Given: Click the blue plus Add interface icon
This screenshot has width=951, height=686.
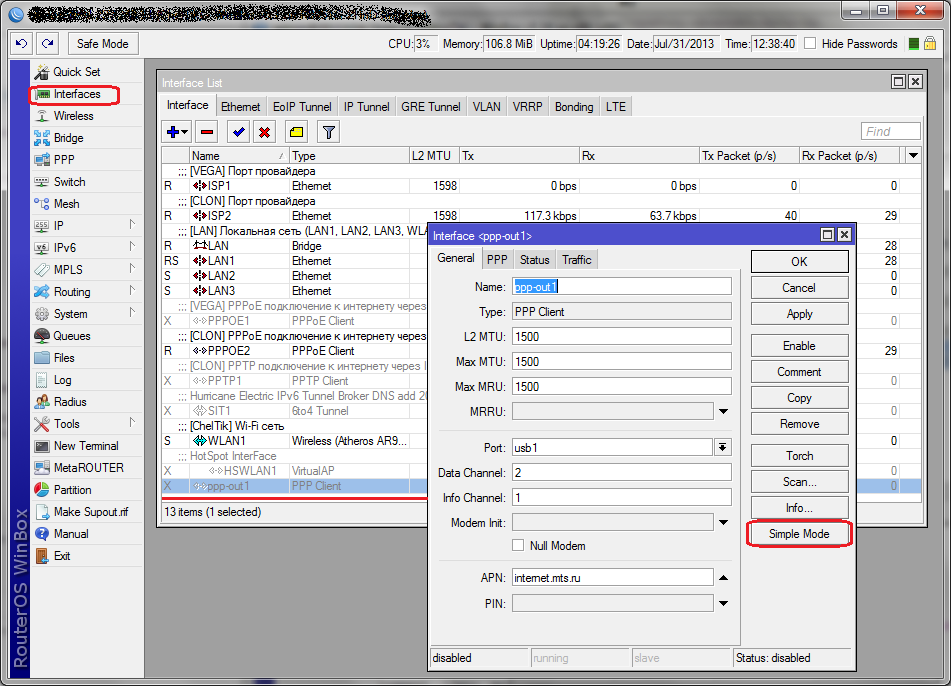Looking at the screenshot, I should pyautogui.click(x=172, y=132).
